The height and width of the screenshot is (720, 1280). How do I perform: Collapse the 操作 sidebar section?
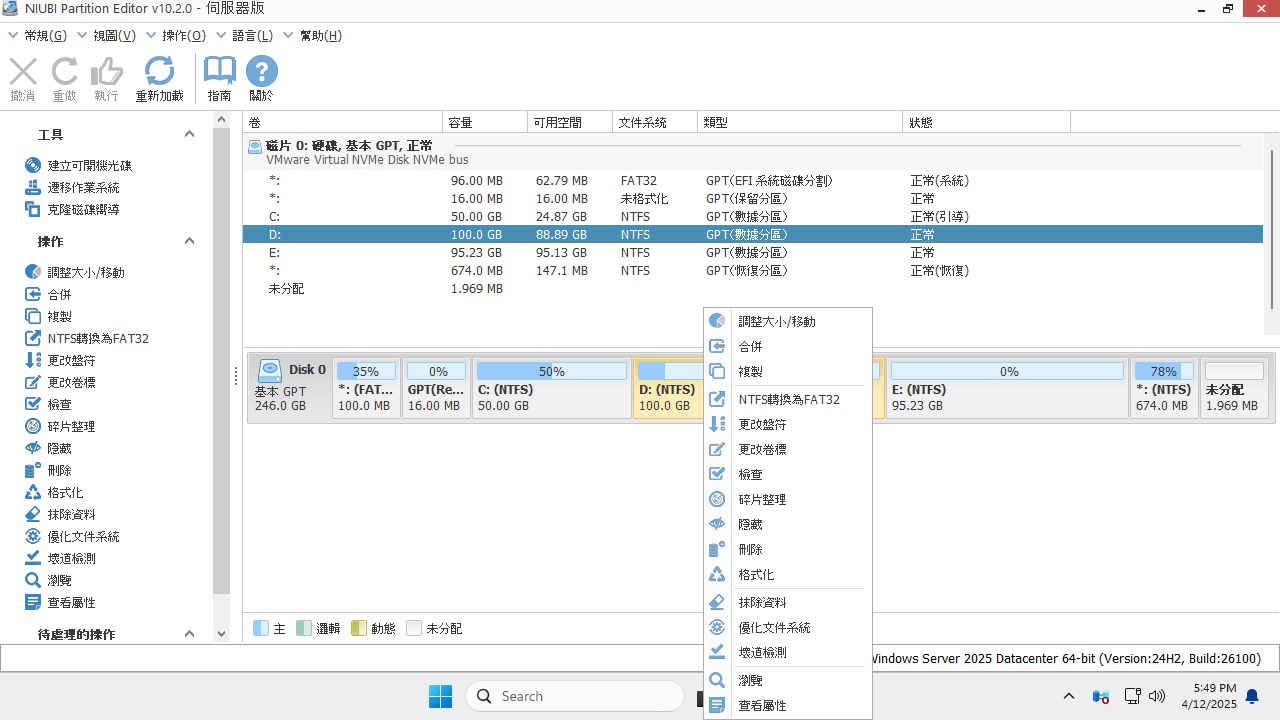click(x=189, y=241)
